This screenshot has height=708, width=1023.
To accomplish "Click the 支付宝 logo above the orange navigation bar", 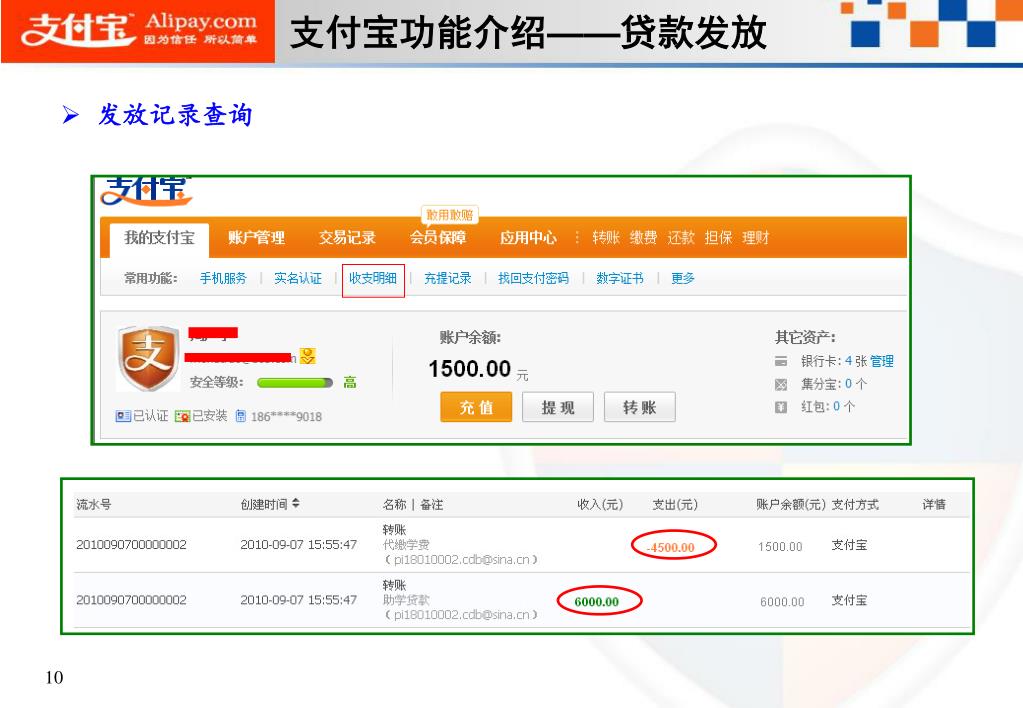I will click(x=146, y=191).
